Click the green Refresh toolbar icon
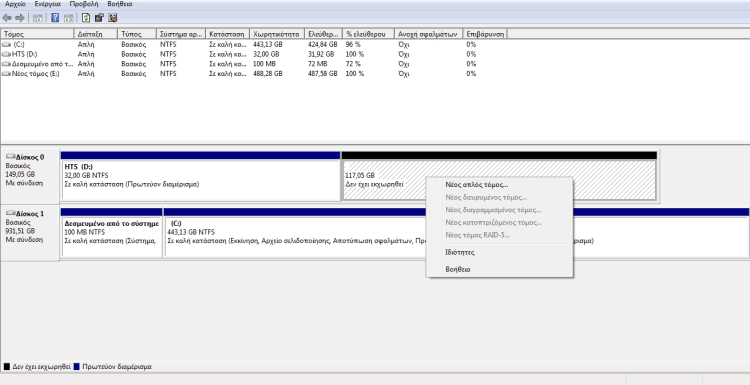Screen dimensions: 750x385 86,18
